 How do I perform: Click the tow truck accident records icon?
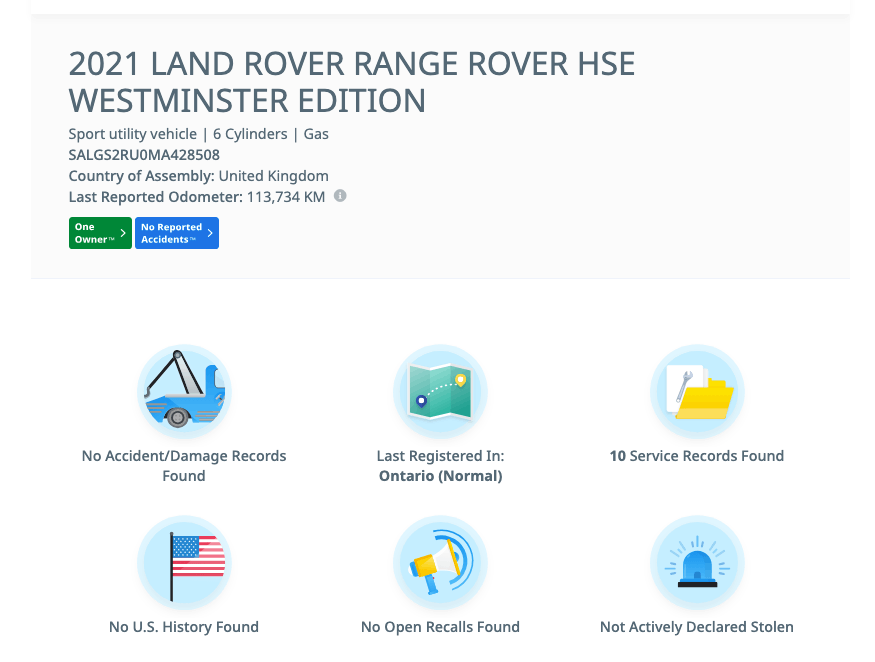[x=184, y=392]
